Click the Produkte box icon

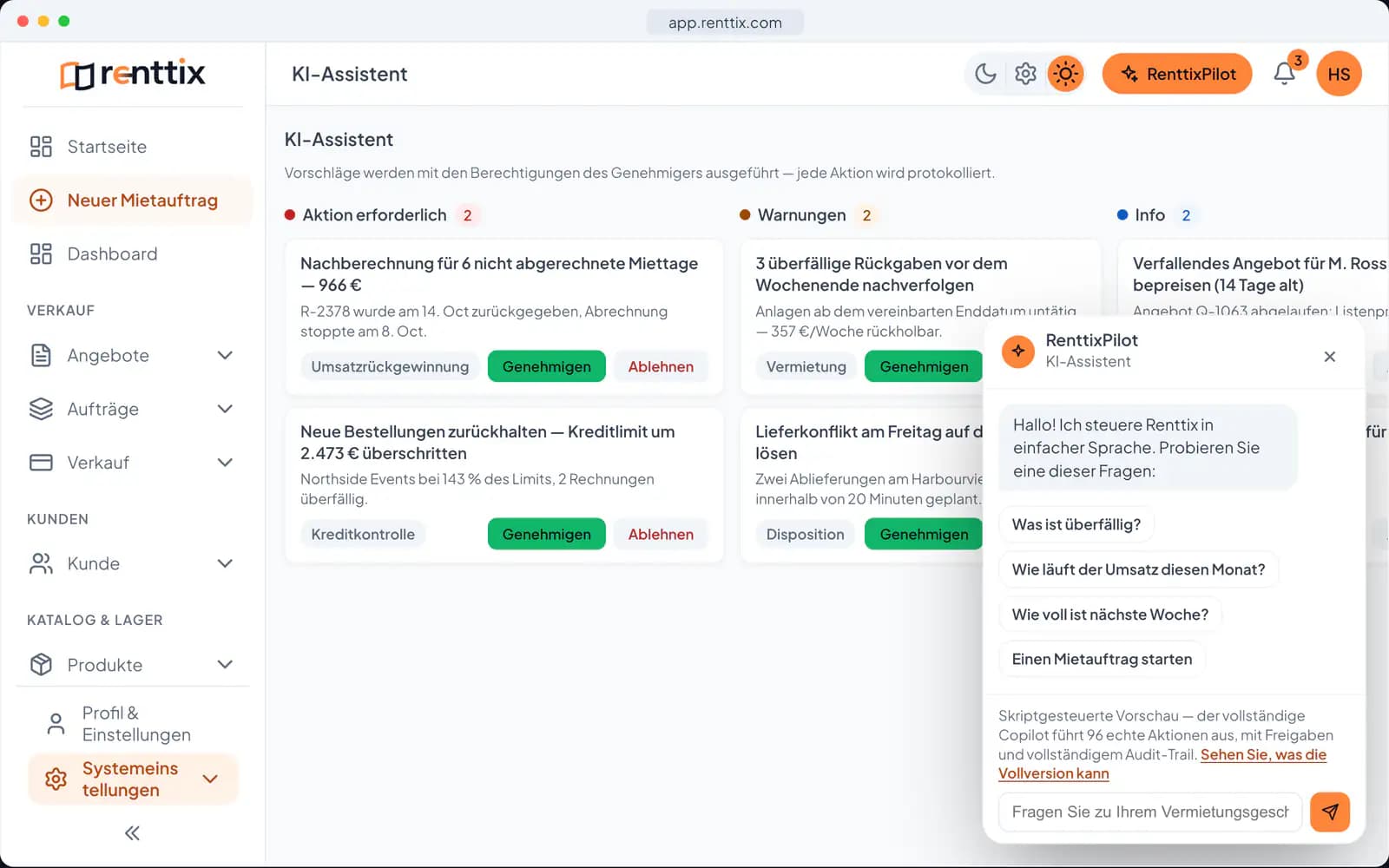[41, 665]
